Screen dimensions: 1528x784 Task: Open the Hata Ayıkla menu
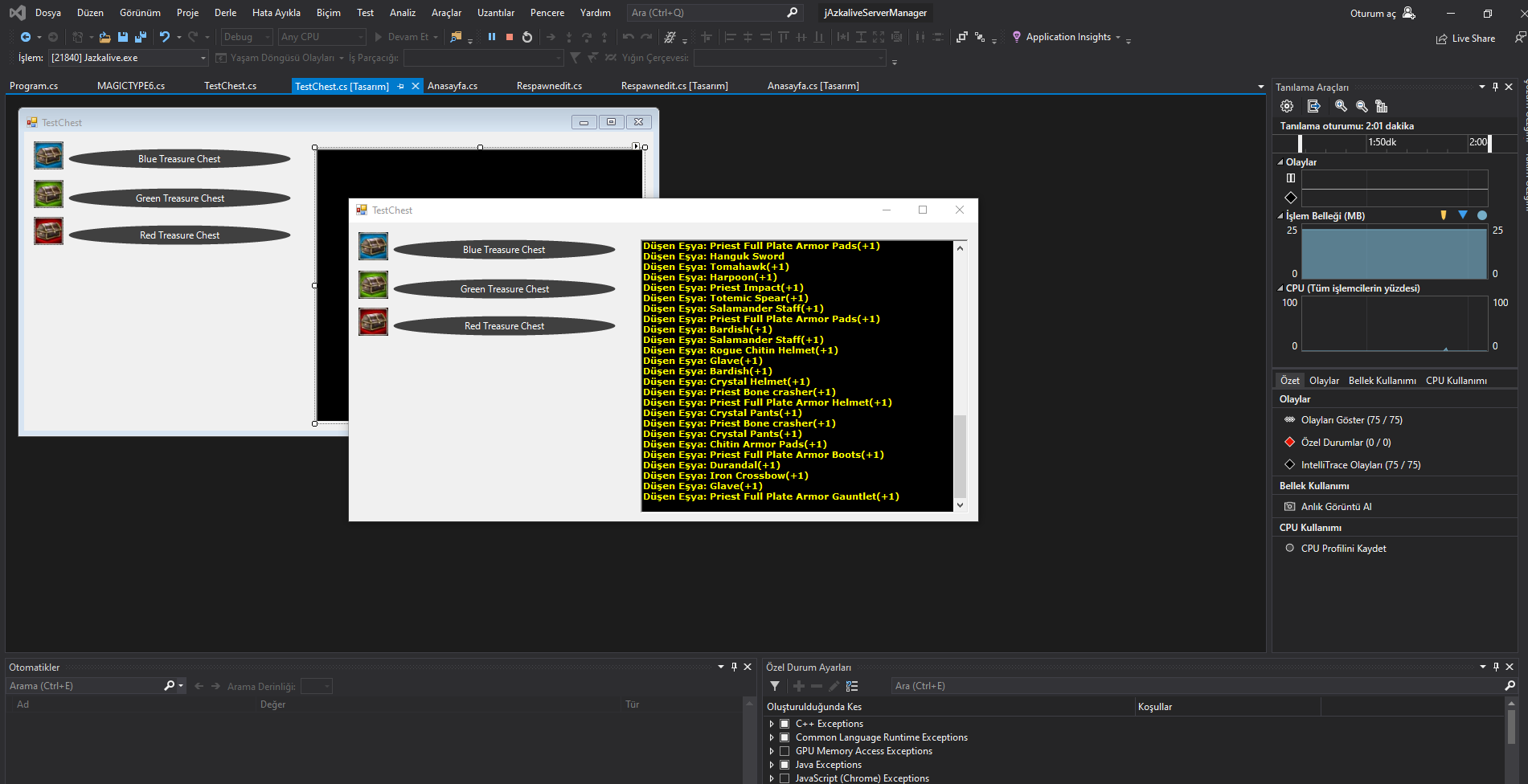276,13
